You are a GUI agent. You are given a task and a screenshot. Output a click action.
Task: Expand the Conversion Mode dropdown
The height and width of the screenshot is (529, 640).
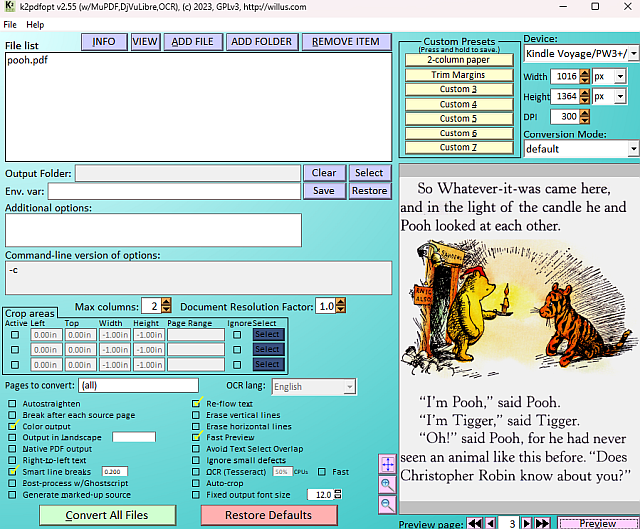(633, 149)
